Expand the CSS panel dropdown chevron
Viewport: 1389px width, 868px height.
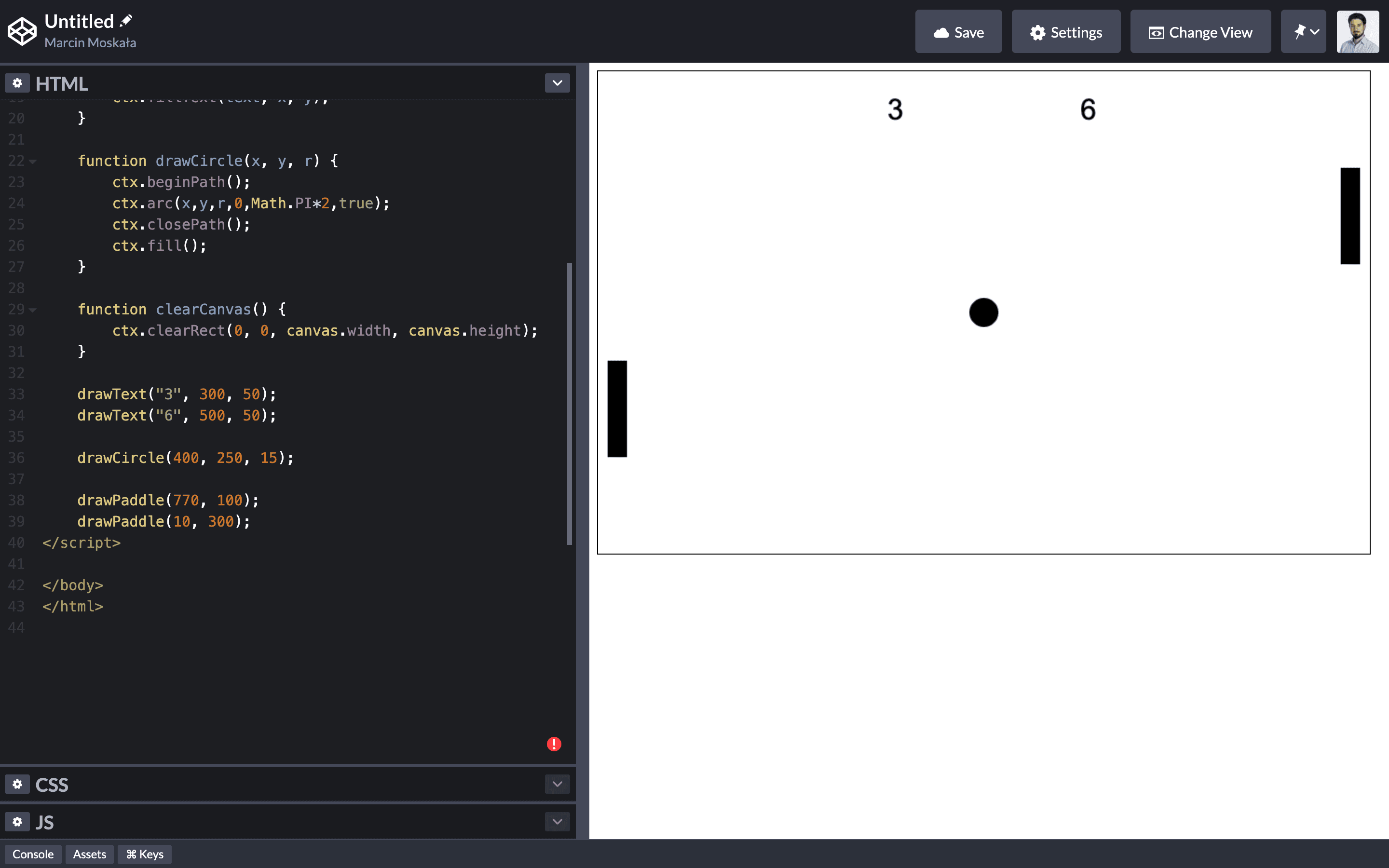[557, 784]
